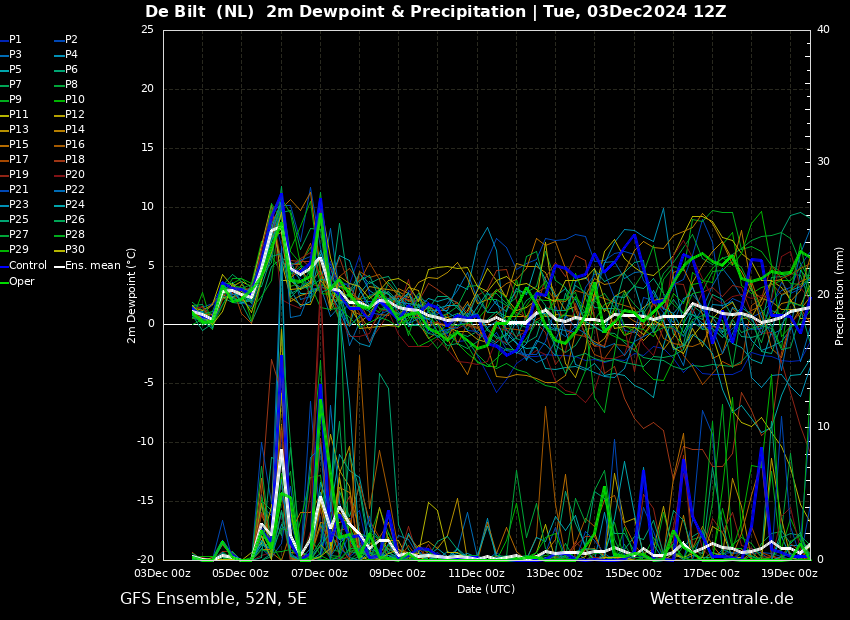Select the Oper legend entry
Screen dimensions: 850x620
22,282
